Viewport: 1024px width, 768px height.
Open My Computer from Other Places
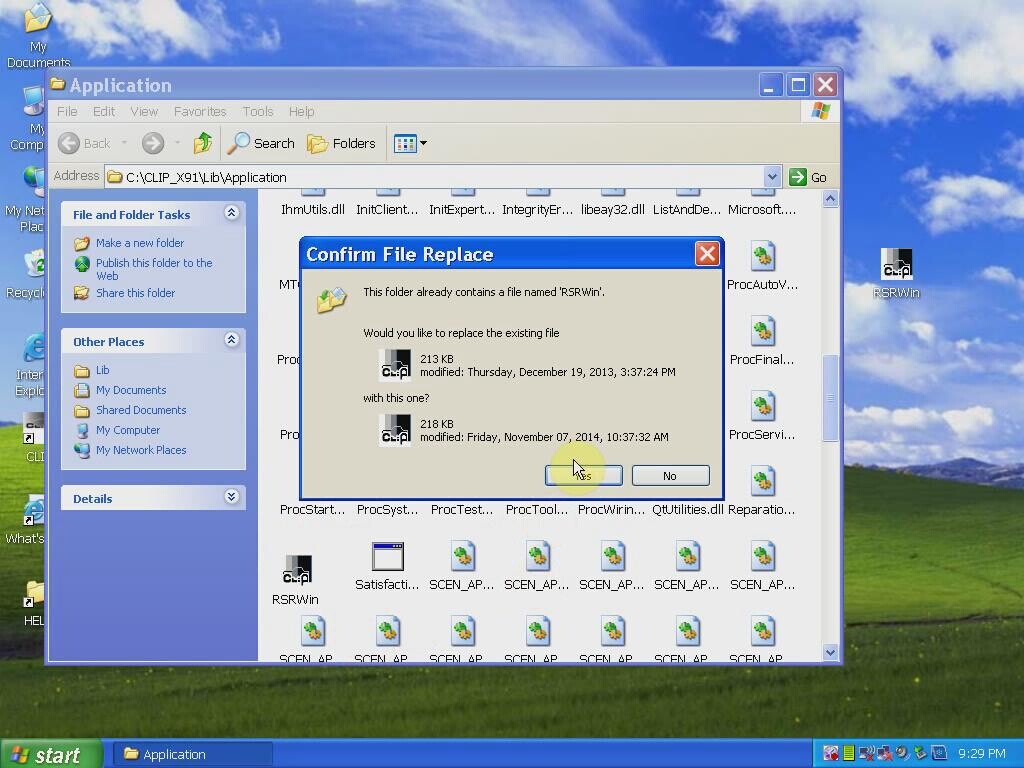point(128,430)
